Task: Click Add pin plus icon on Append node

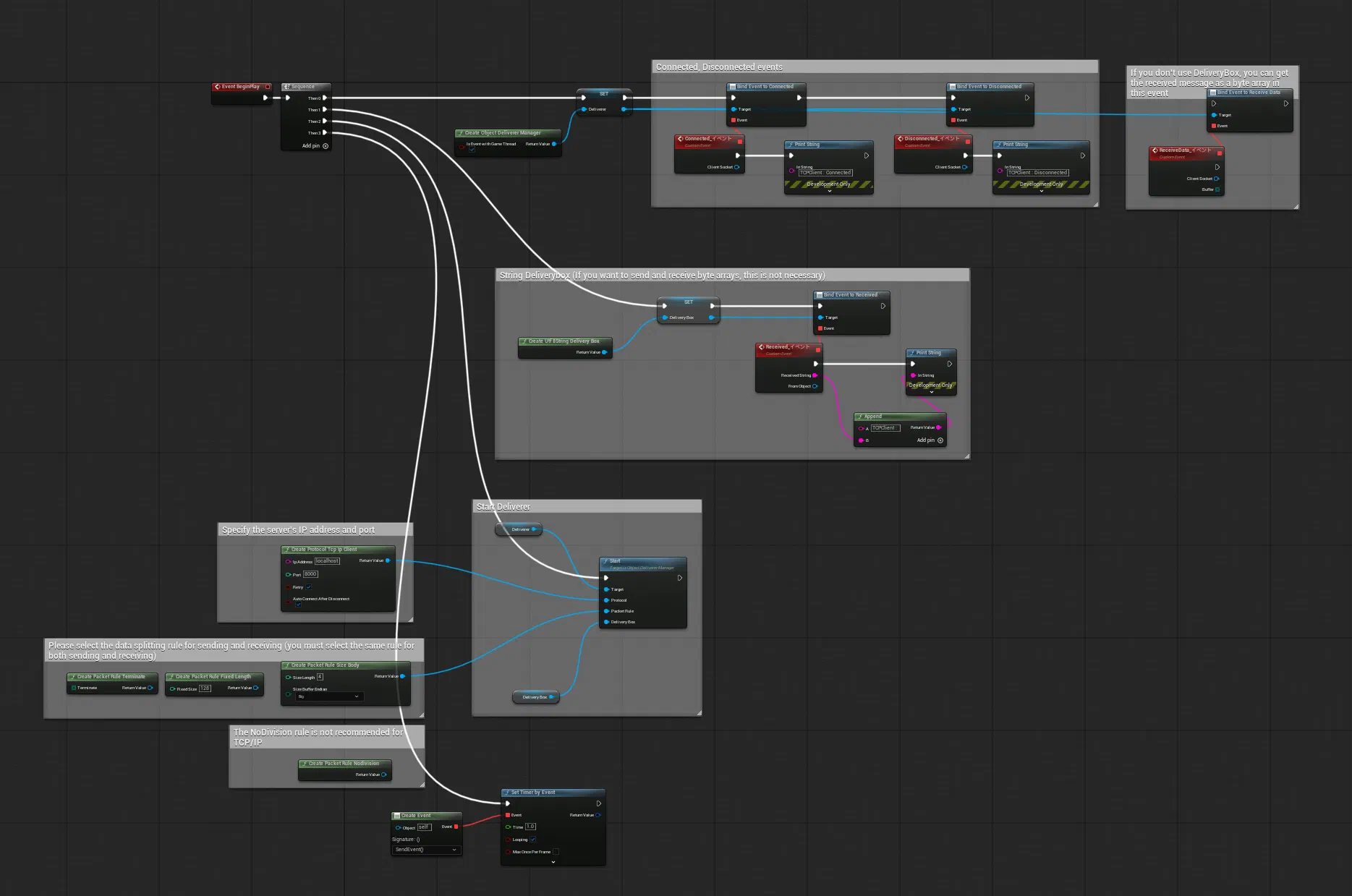Action: 940,440
